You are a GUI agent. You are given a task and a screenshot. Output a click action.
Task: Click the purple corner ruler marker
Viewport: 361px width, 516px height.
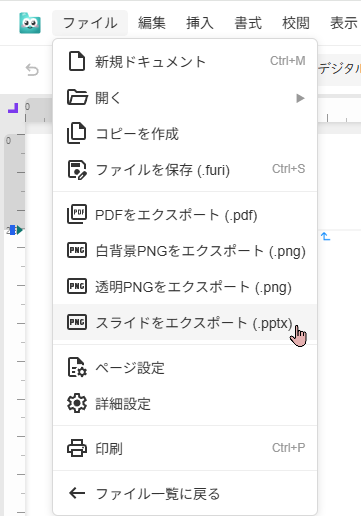pos(13,108)
